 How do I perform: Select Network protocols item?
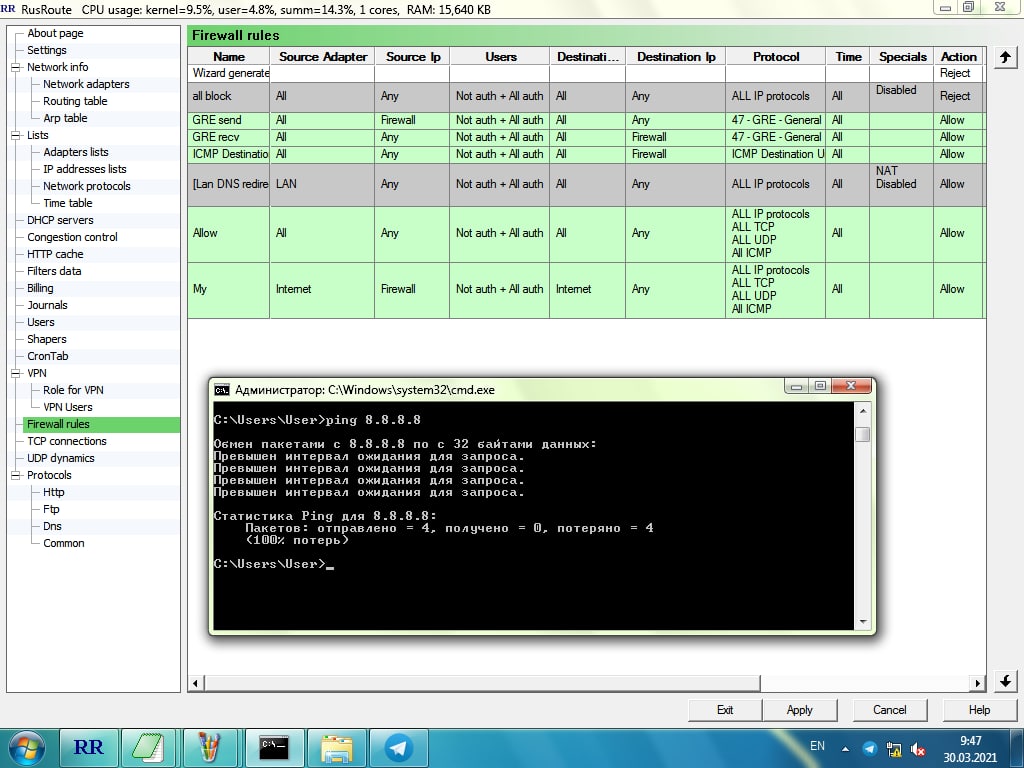[x=87, y=186]
